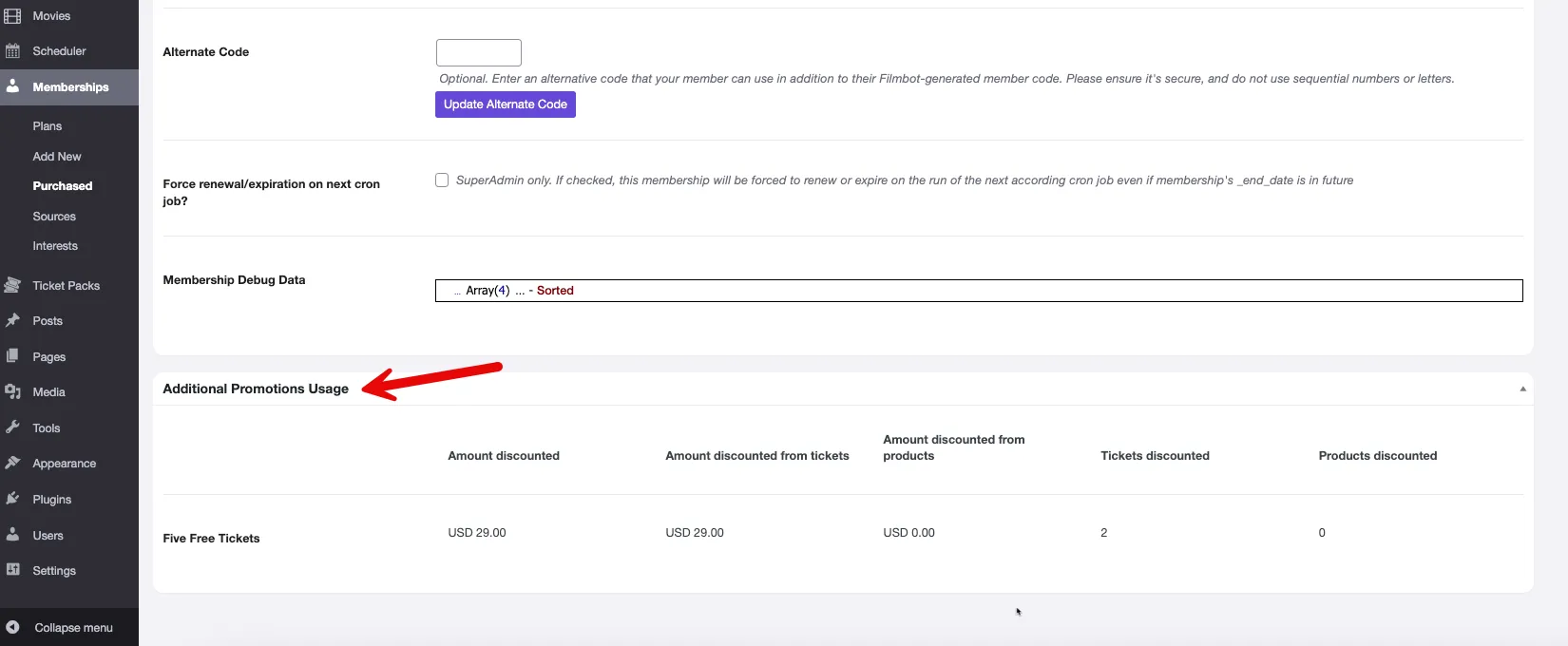Click the Five Free Tickets row label
The height and width of the screenshot is (646, 1568).
(x=211, y=539)
